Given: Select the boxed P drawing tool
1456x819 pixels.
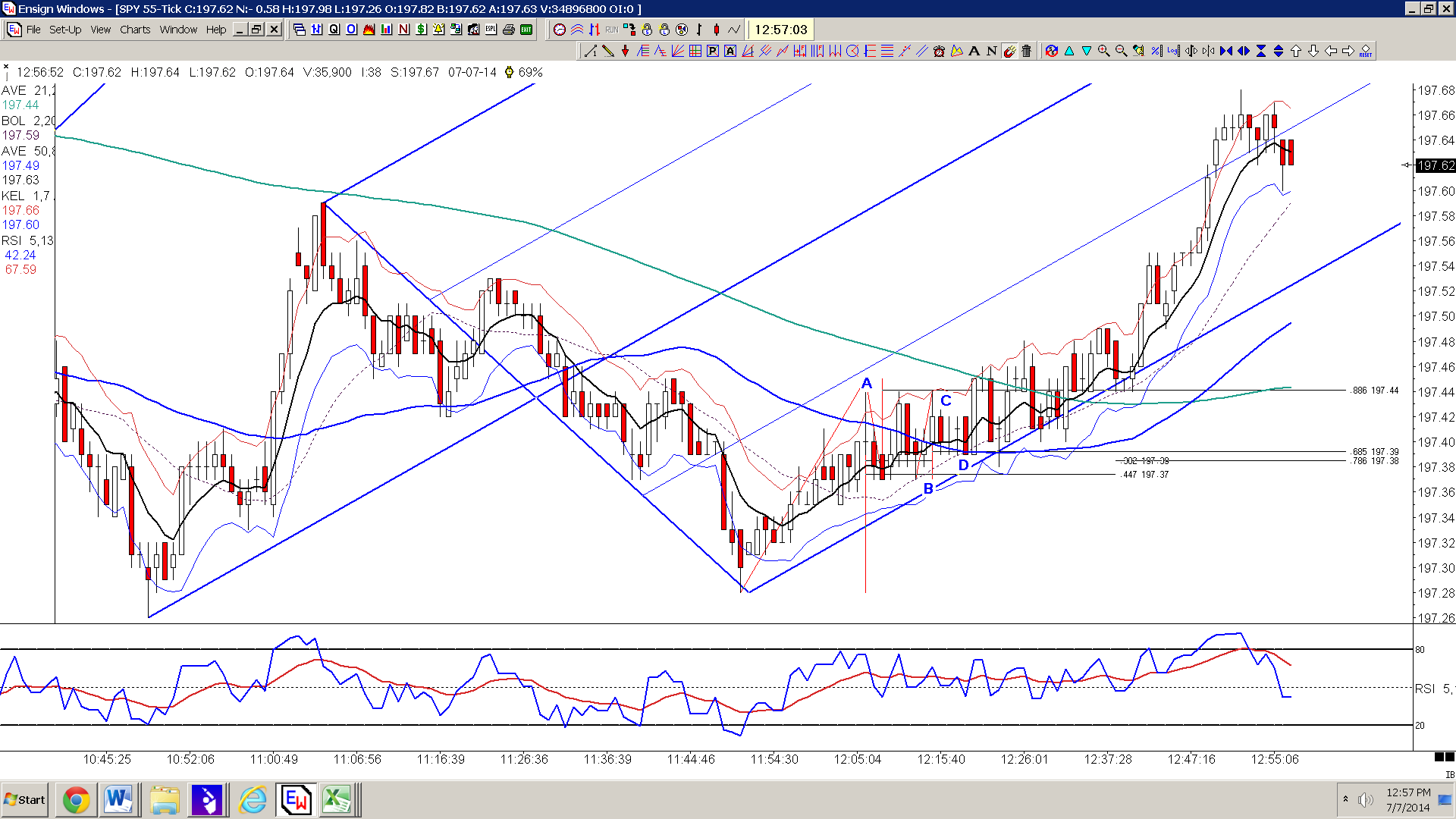Looking at the screenshot, I should click(712, 51).
